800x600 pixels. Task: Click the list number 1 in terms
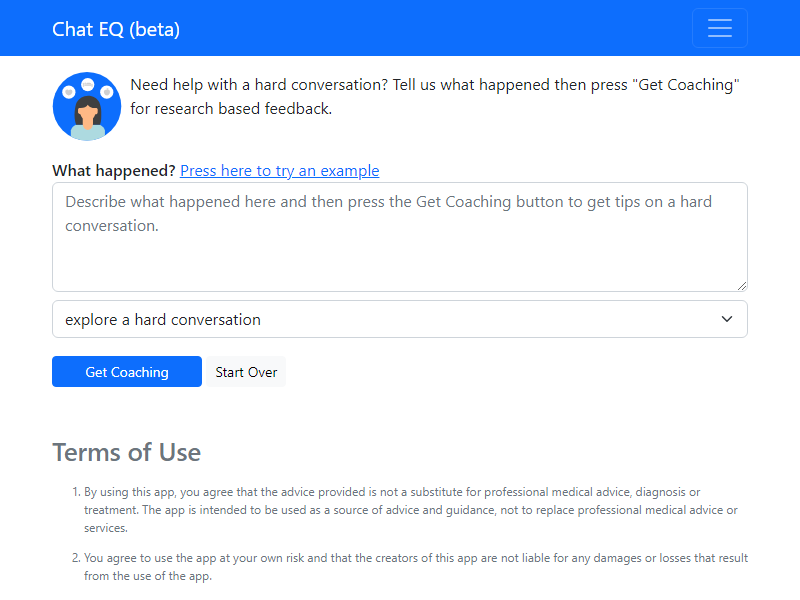point(75,492)
